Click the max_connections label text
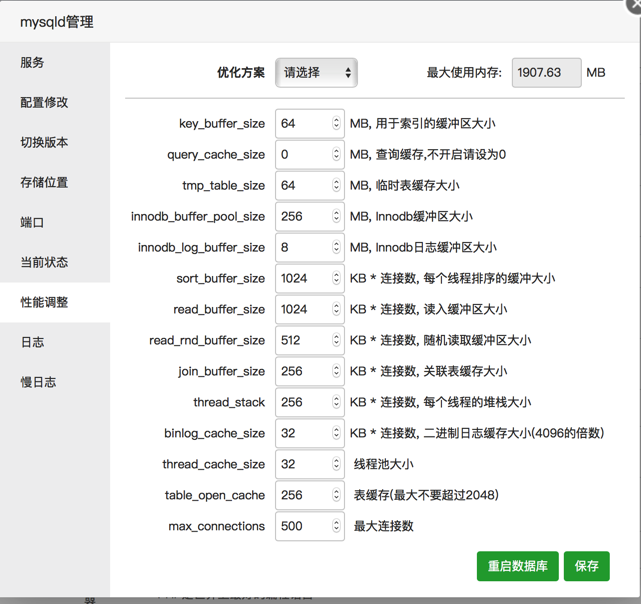Screen dimensions: 641x604 [217, 526]
